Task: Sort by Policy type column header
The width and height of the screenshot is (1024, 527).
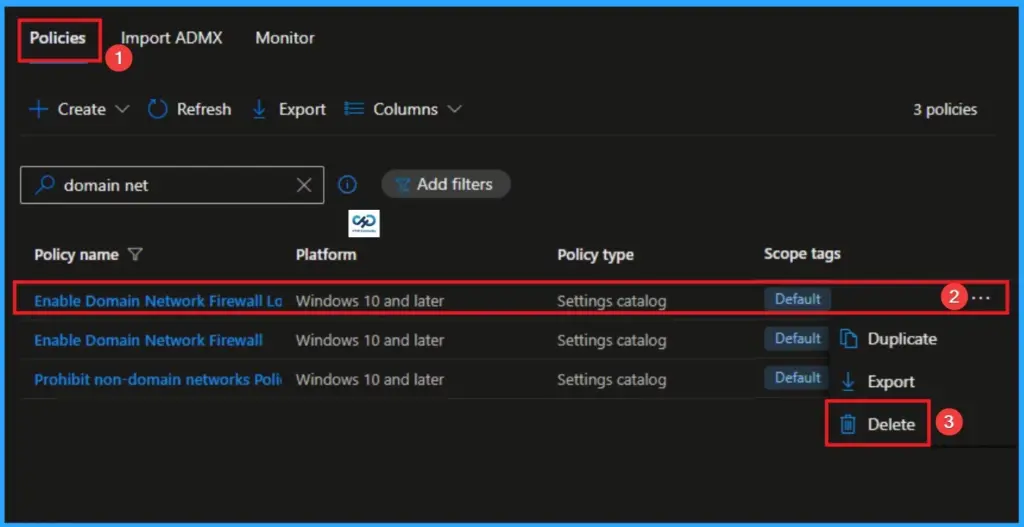Action: click(x=595, y=255)
